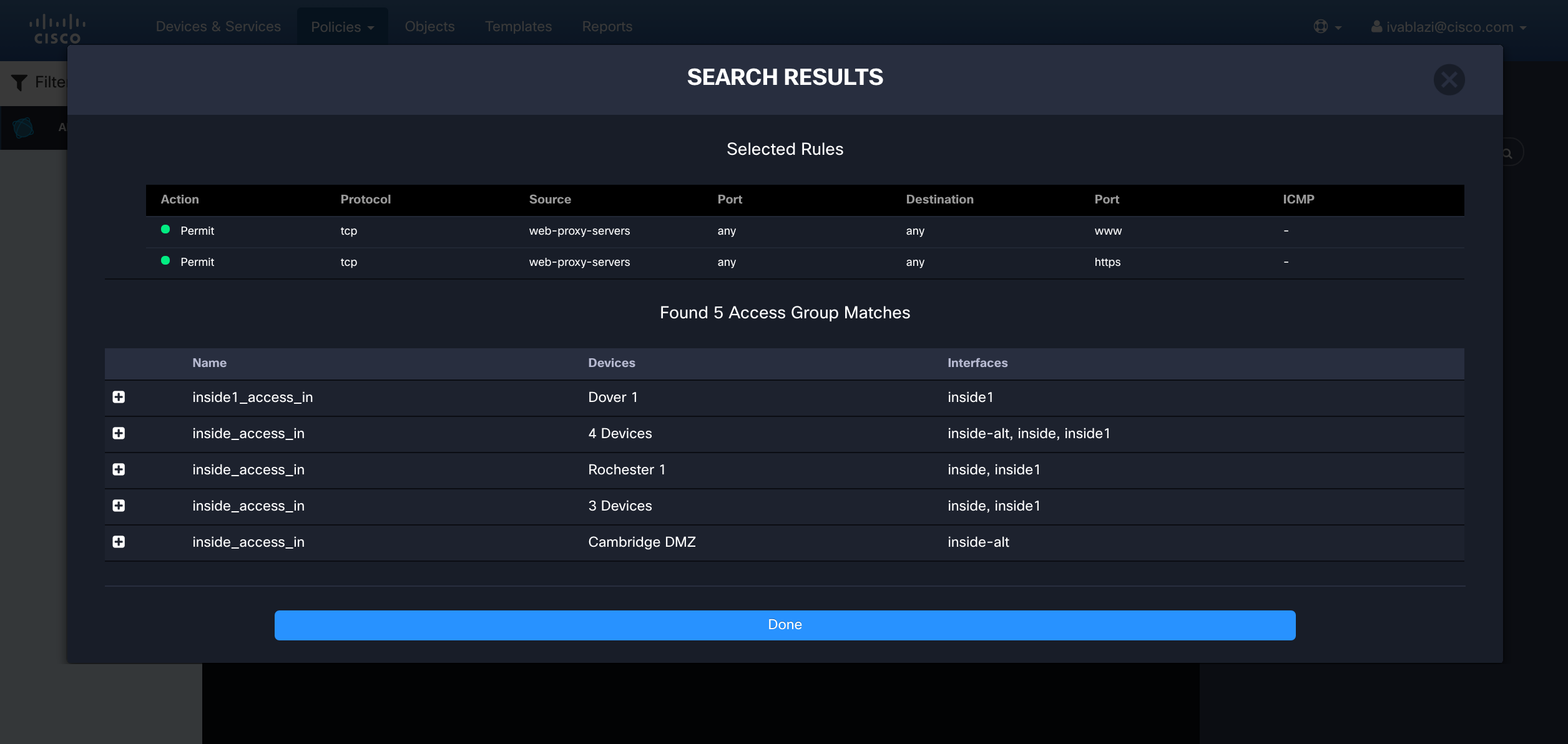
Task: Click the user profile icon
Action: pyautogui.click(x=1376, y=27)
